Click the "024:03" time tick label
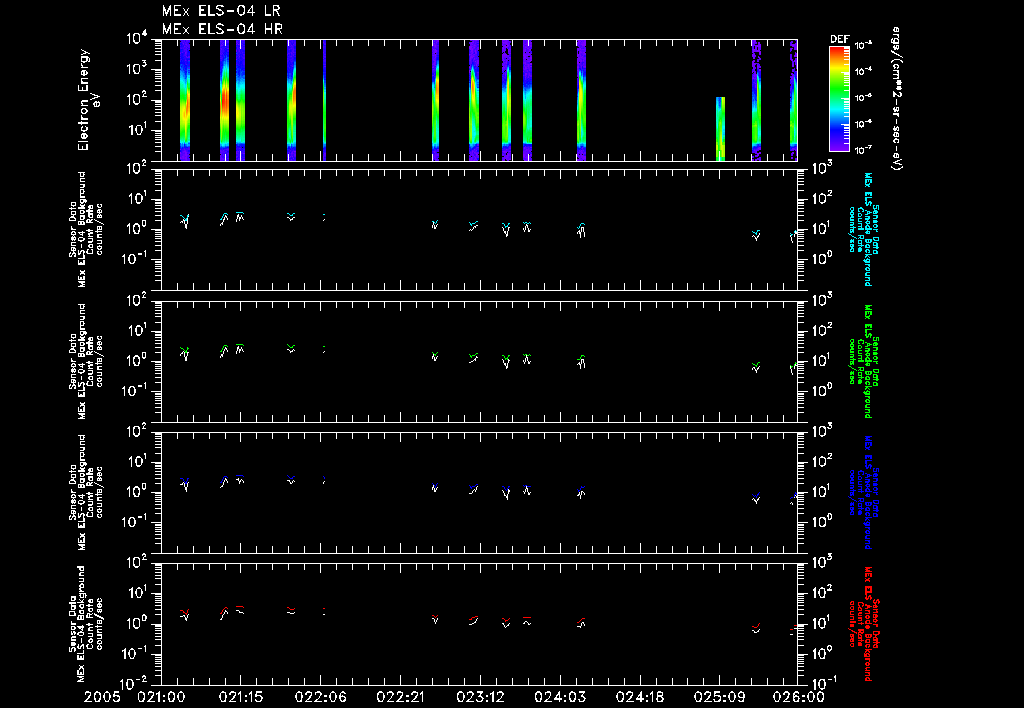The width and height of the screenshot is (1024, 708). pyautogui.click(x=559, y=698)
